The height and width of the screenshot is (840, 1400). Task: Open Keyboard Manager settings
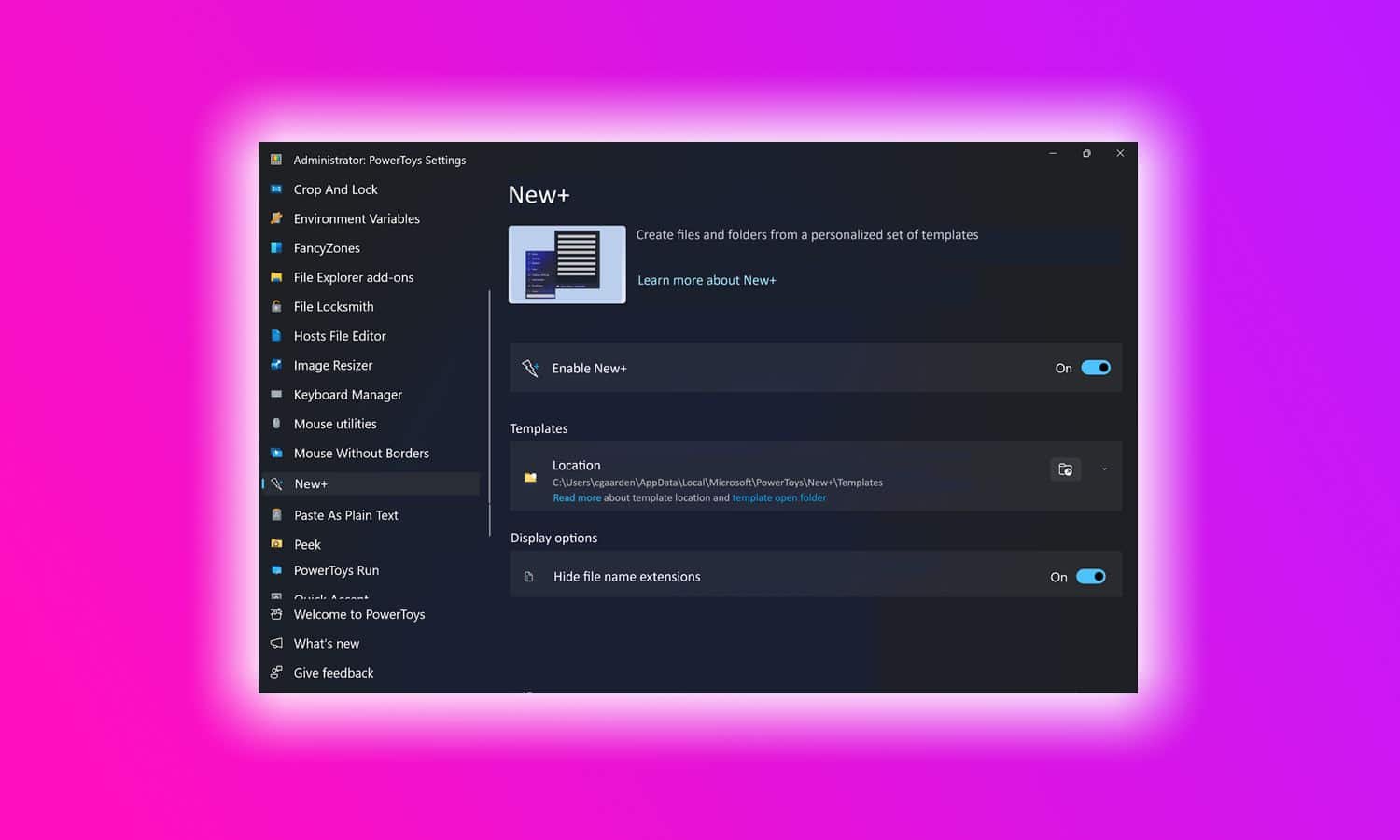click(347, 395)
